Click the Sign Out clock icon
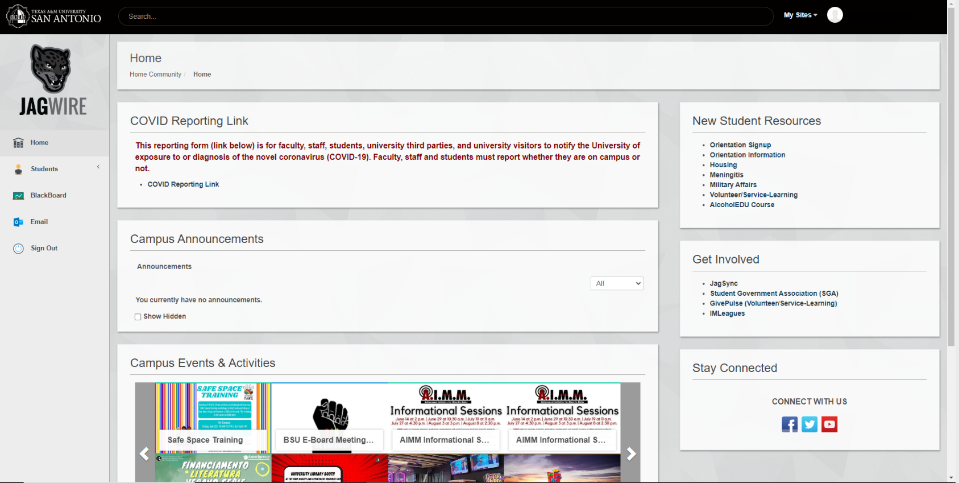The image size is (959, 483). [x=18, y=248]
